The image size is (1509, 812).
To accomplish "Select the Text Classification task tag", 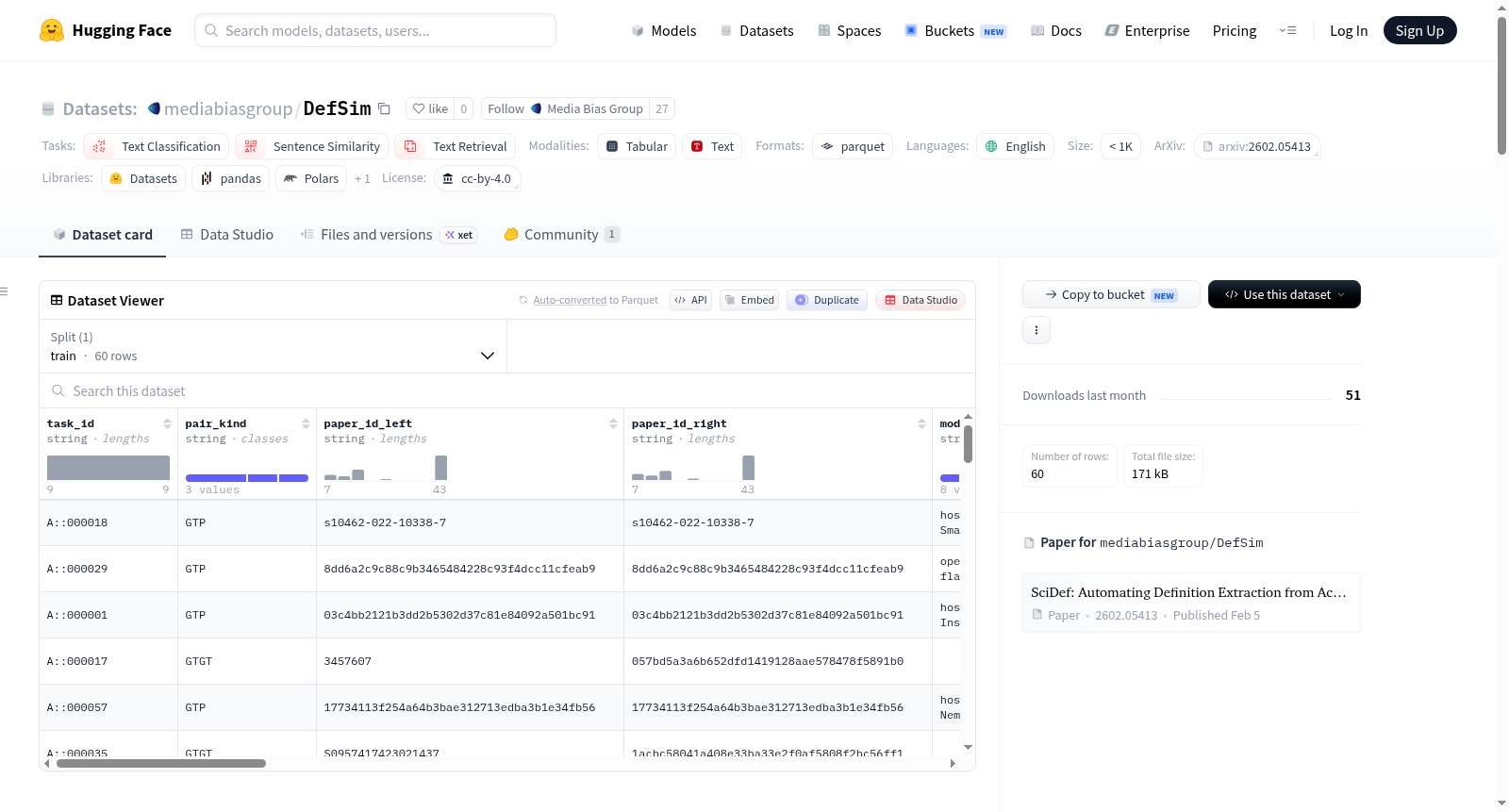I will pyautogui.click(x=157, y=146).
